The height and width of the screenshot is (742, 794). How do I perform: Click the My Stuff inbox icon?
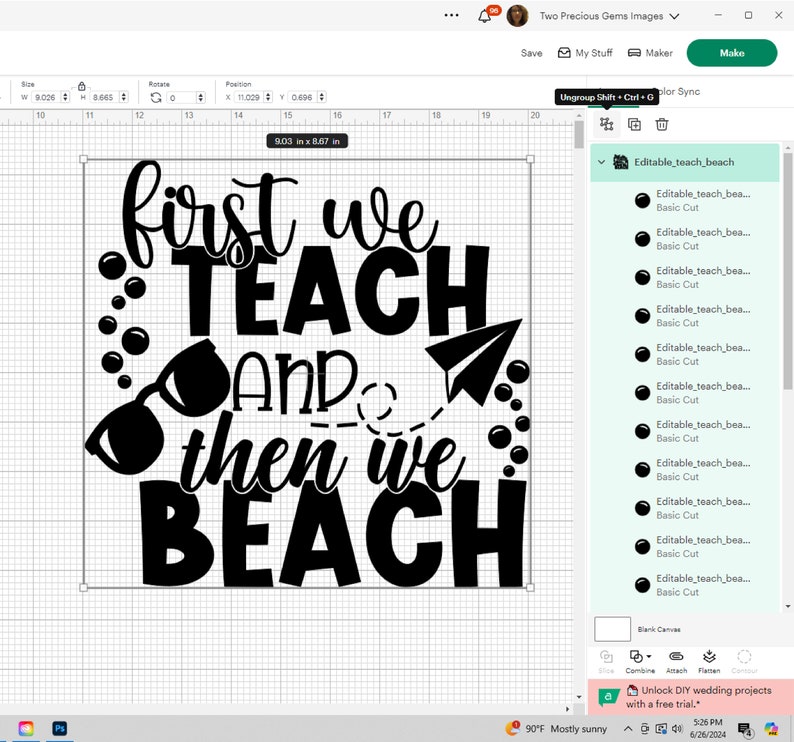coord(564,53)
